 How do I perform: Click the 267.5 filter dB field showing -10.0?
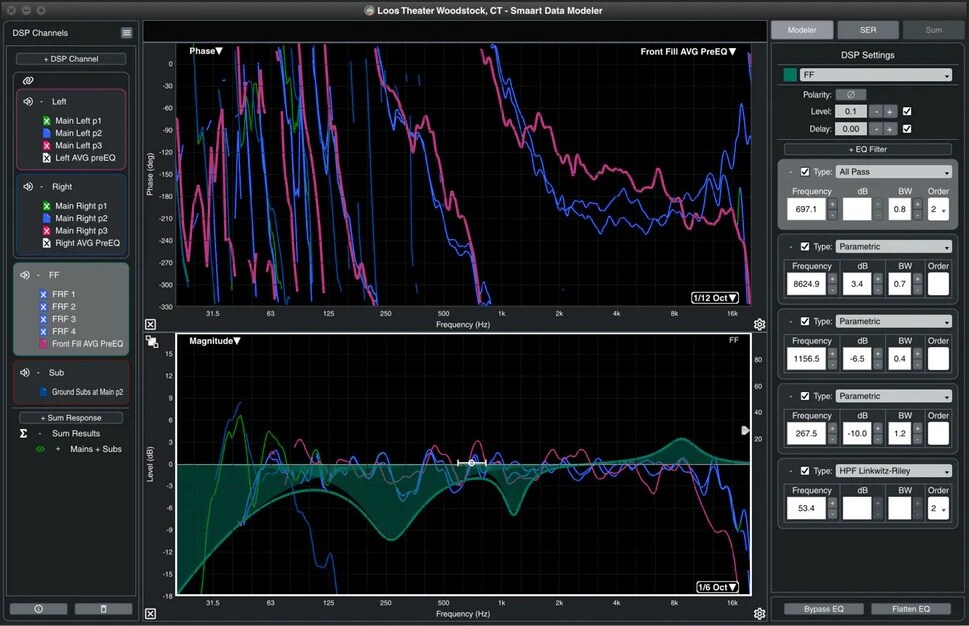click(857, 434)
